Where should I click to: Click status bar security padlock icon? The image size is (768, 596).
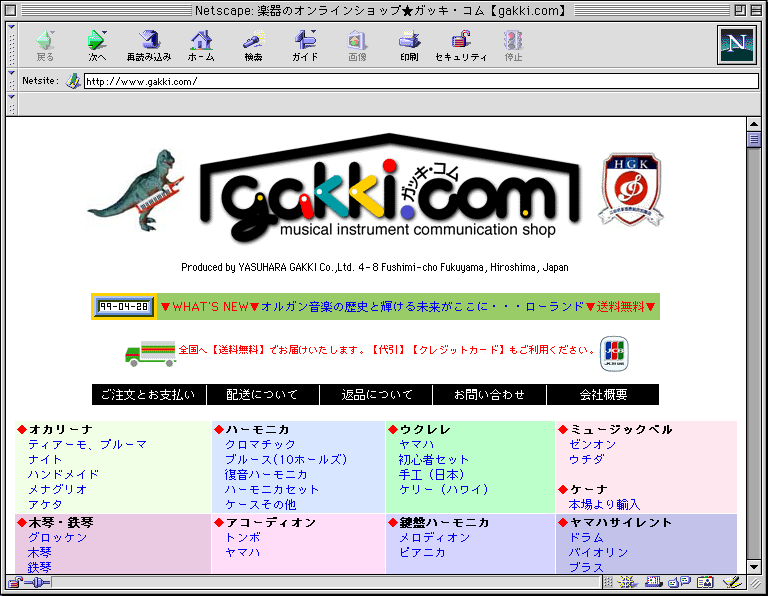[15, 582]
